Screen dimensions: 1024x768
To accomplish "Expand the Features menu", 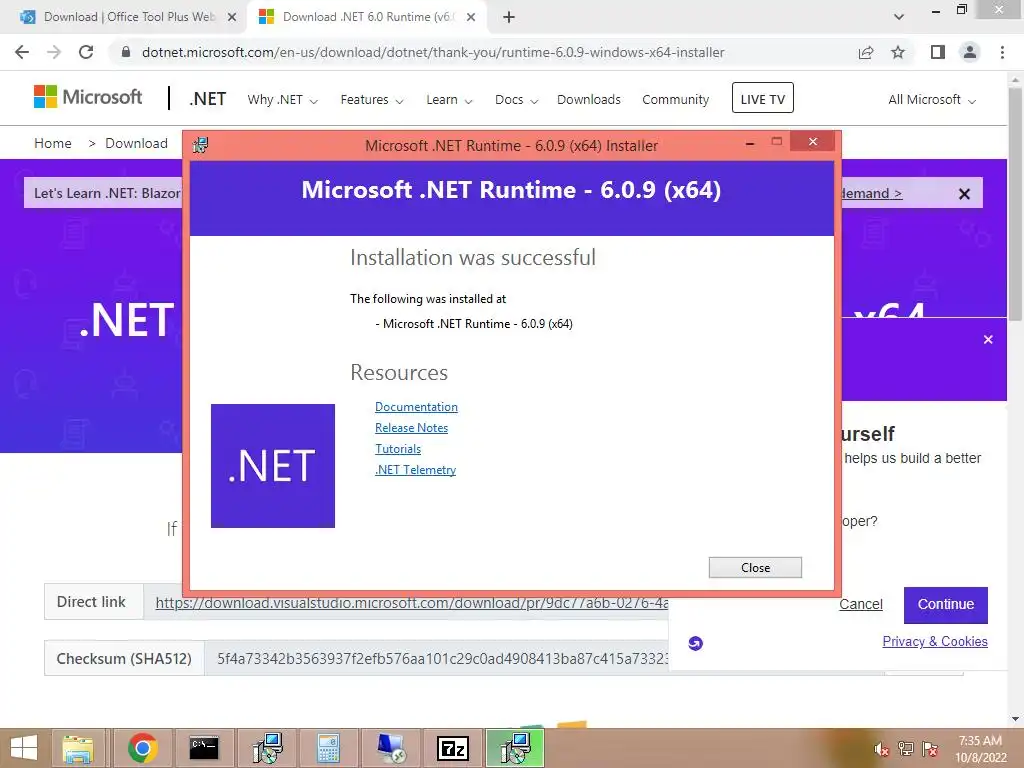I will (372, 100).
